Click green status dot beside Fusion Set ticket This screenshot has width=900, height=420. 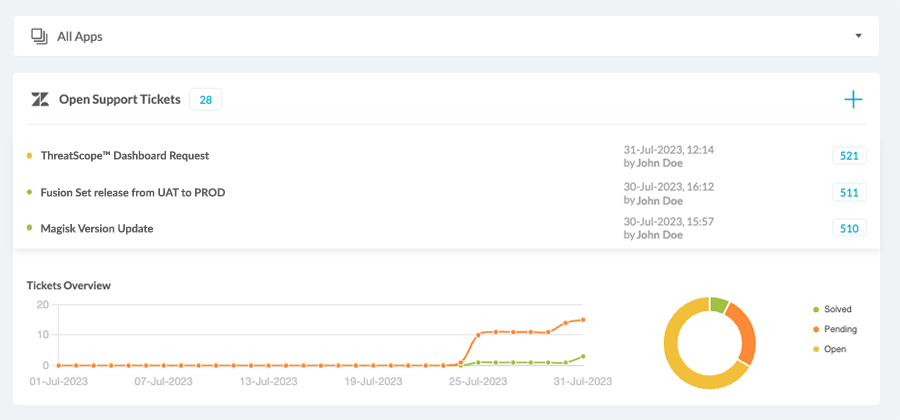(30, 192)
